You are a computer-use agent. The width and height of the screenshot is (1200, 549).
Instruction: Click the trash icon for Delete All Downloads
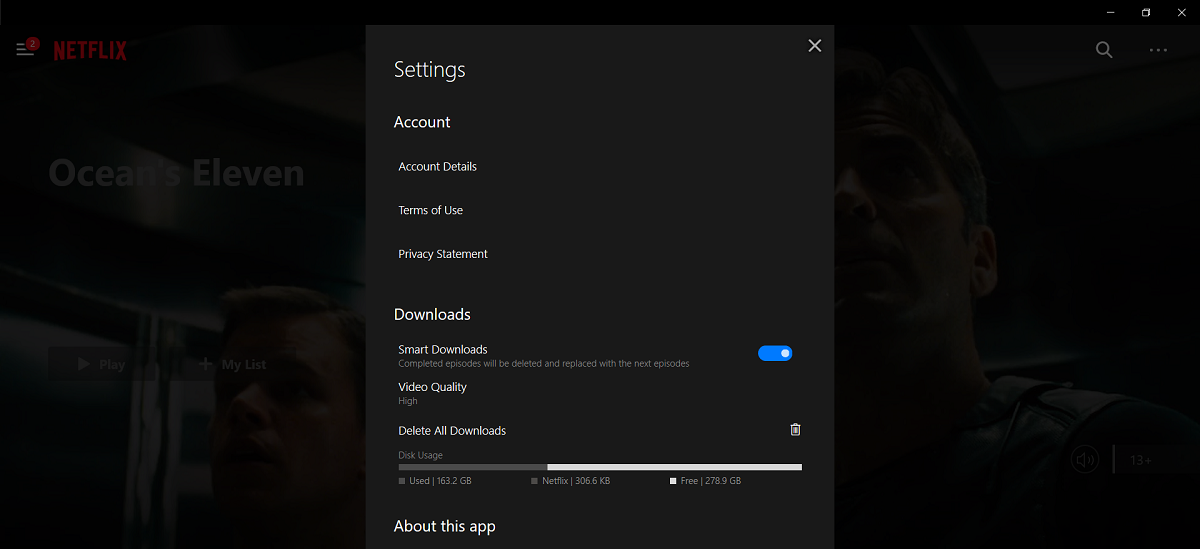pyautogui.click(x=796, y=430)
